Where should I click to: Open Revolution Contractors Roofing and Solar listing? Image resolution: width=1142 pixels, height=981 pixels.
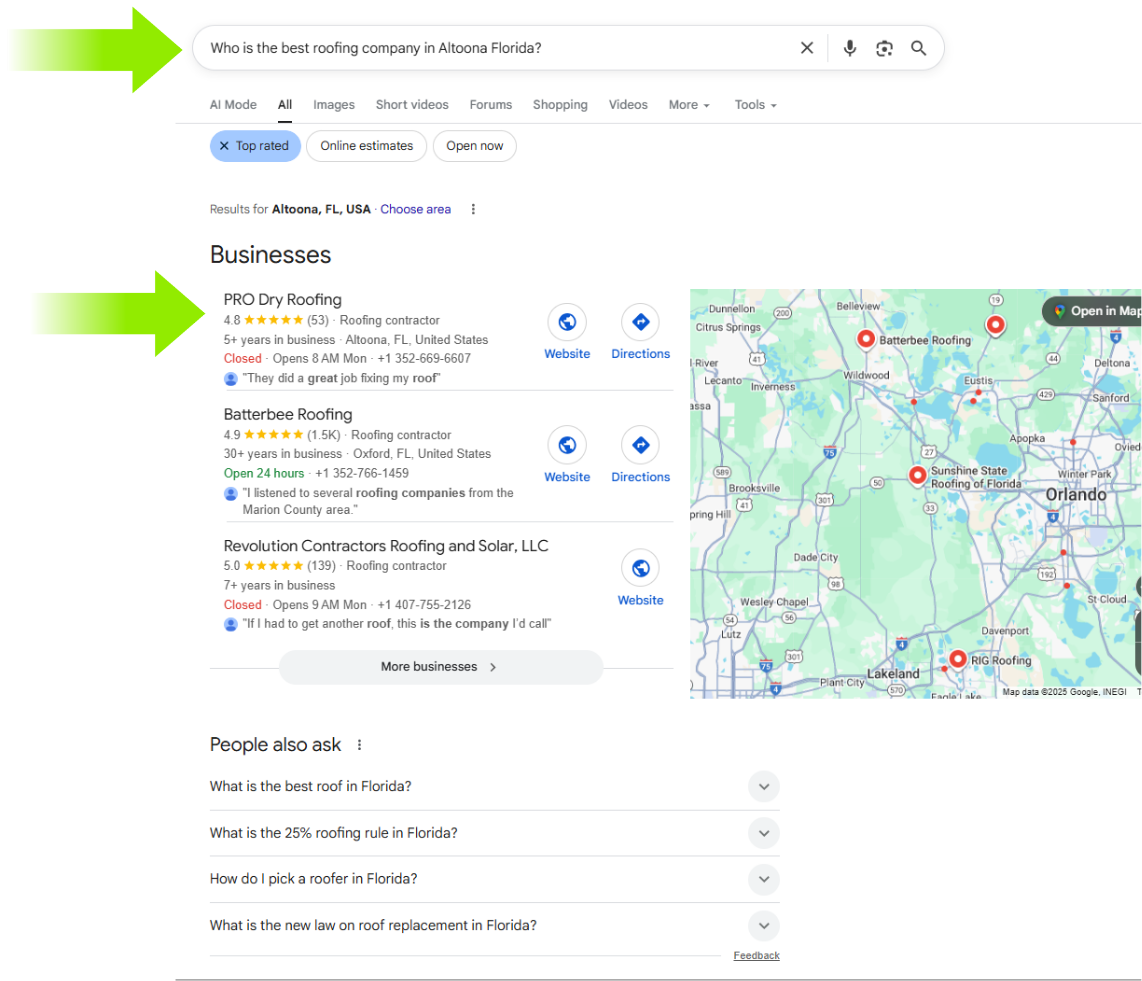[x=386, y=545]
